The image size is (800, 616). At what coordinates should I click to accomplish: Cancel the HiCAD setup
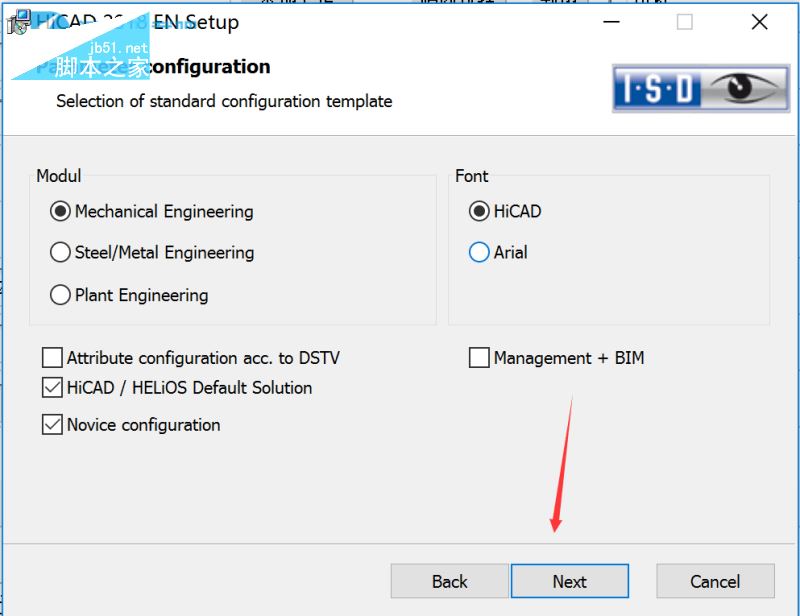(715, 581)
